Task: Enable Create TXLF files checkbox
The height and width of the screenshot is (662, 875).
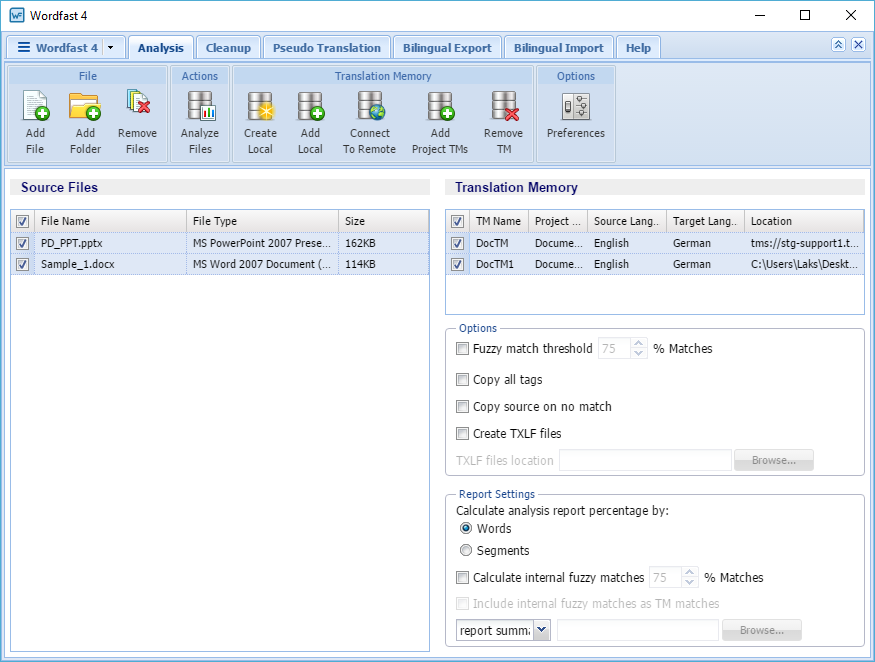Action: [x=462, y=433]
